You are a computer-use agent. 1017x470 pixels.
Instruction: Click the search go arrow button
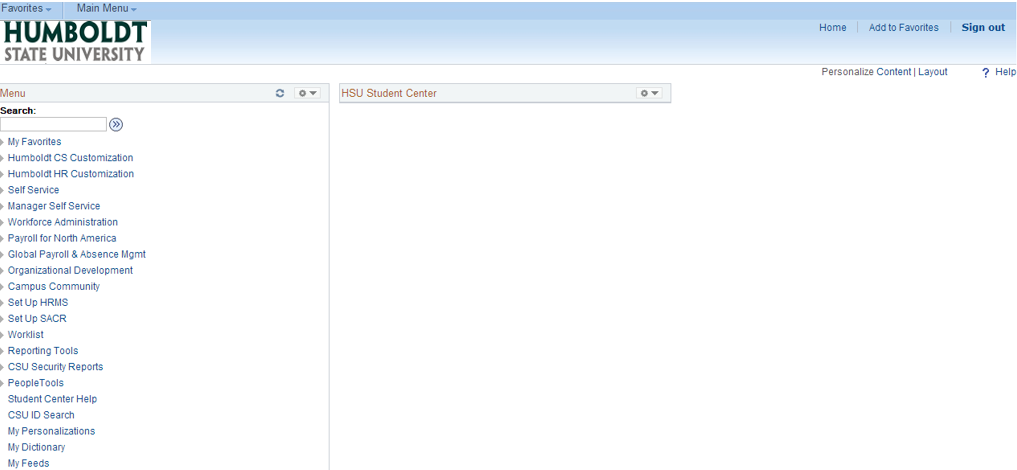[116, 124]
